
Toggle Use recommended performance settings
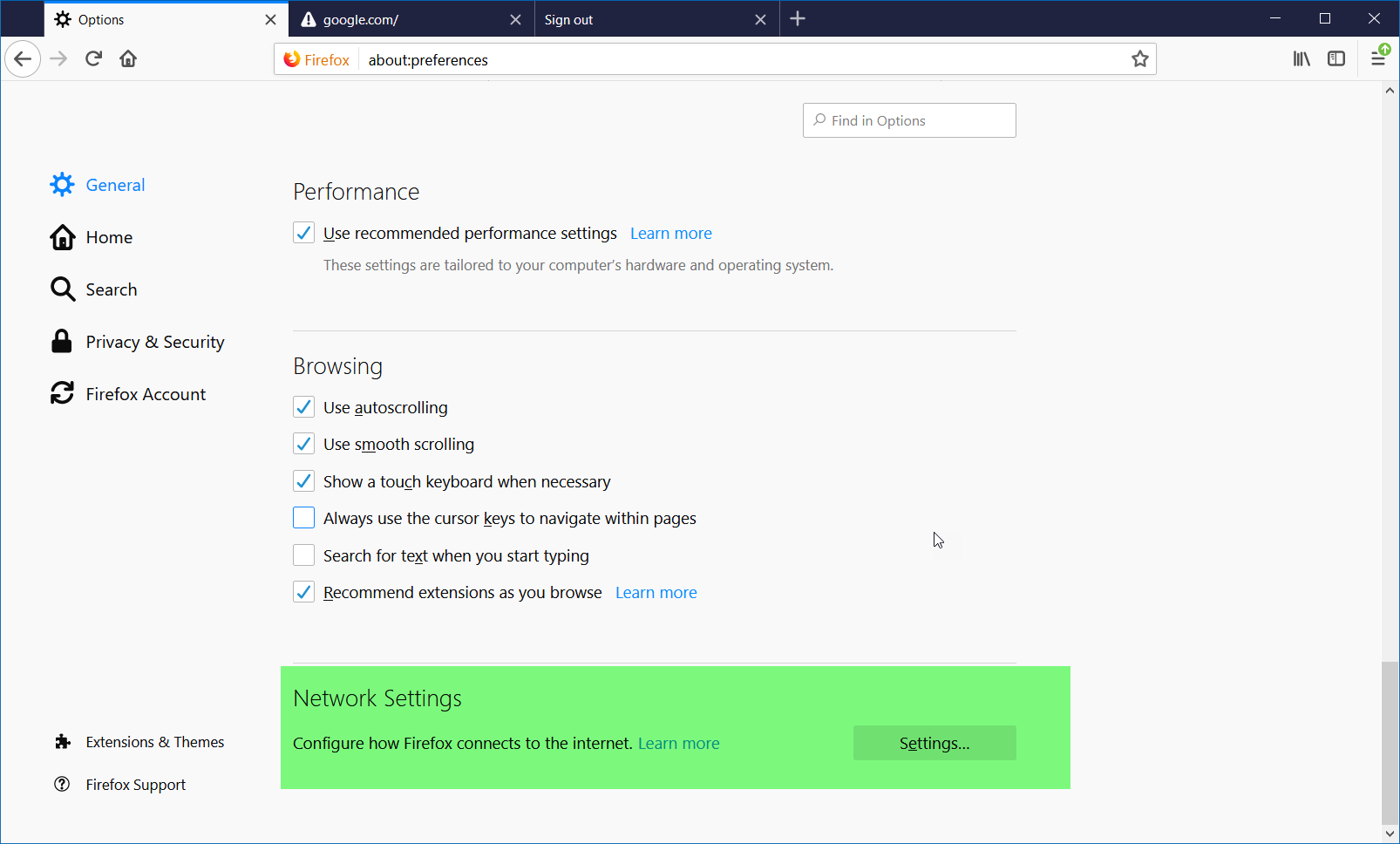point(303,233)
